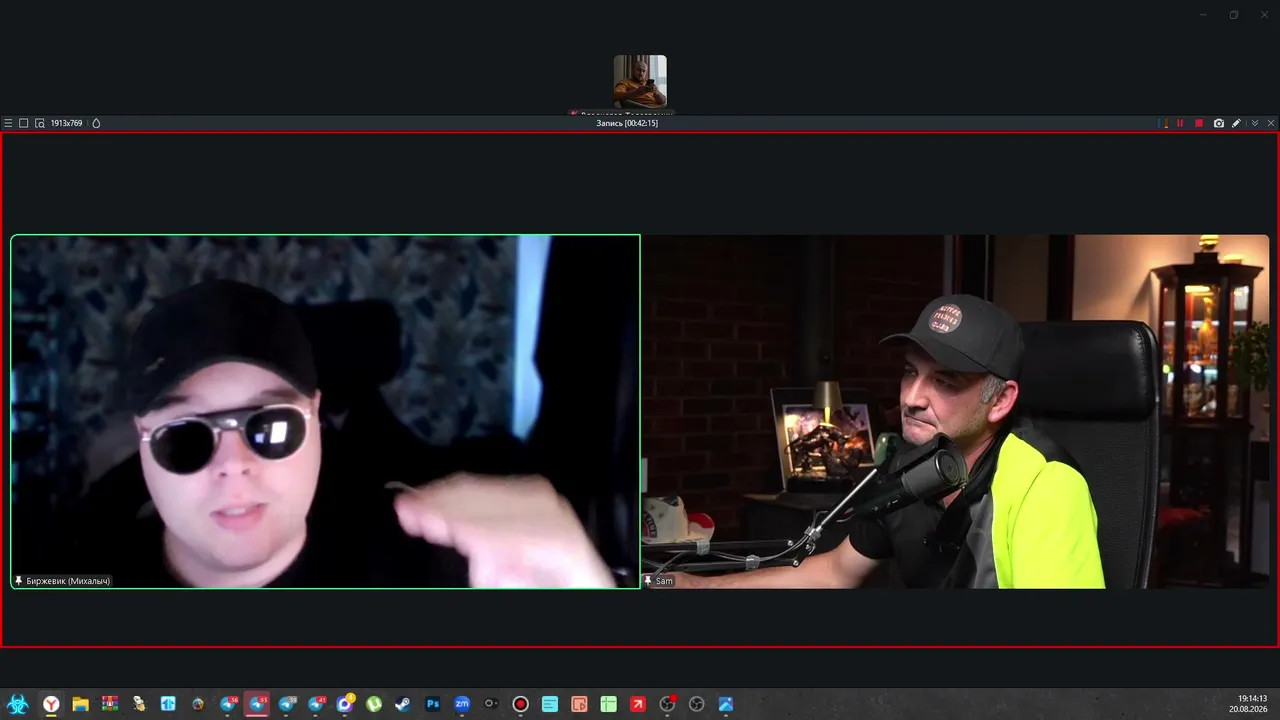Open Telegram with 59 unread badge
This screenshot has width=1280, height=720.
point(287,704)
